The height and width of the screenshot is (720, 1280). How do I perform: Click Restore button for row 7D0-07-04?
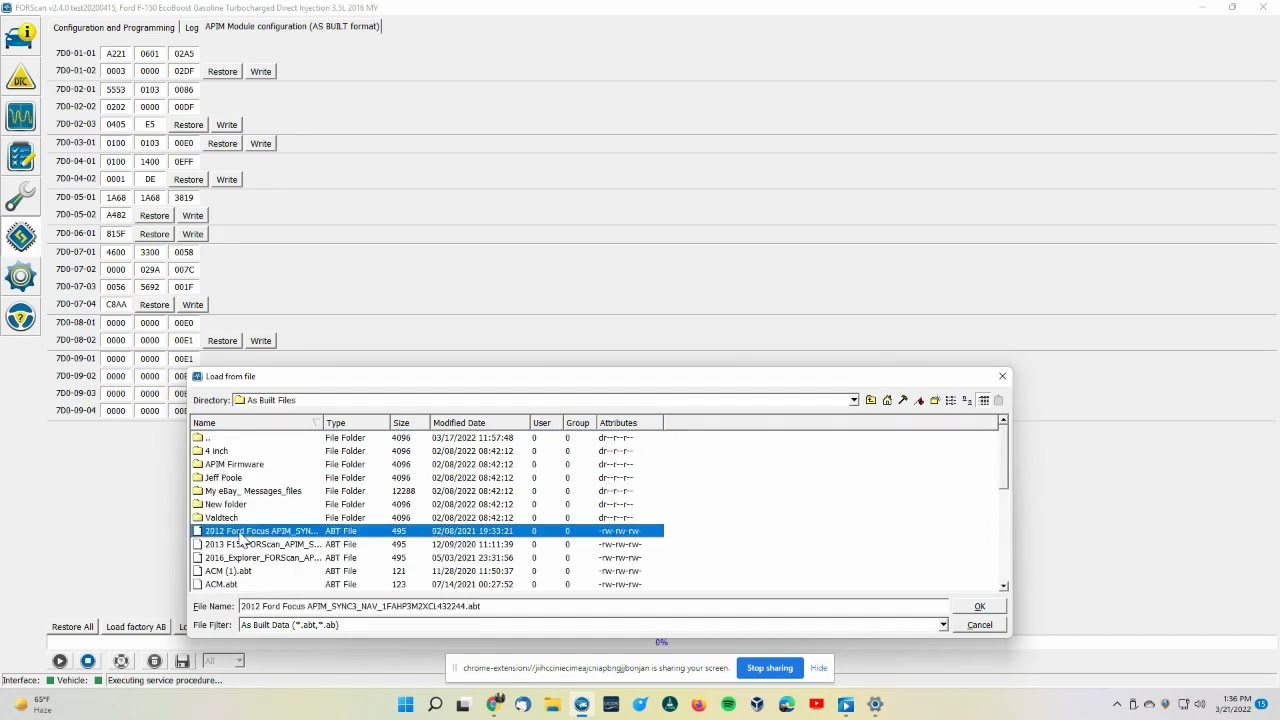154,305
